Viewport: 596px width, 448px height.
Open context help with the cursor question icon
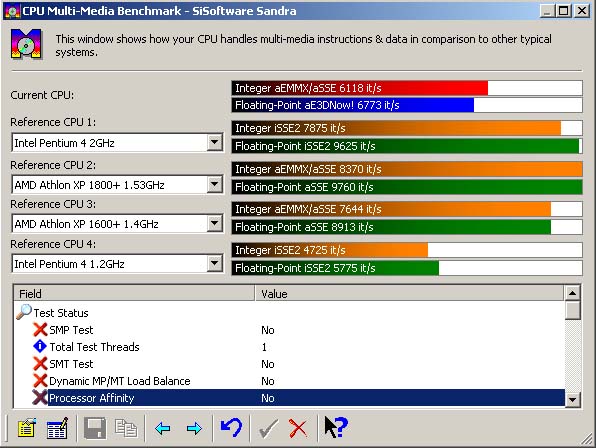336,427
